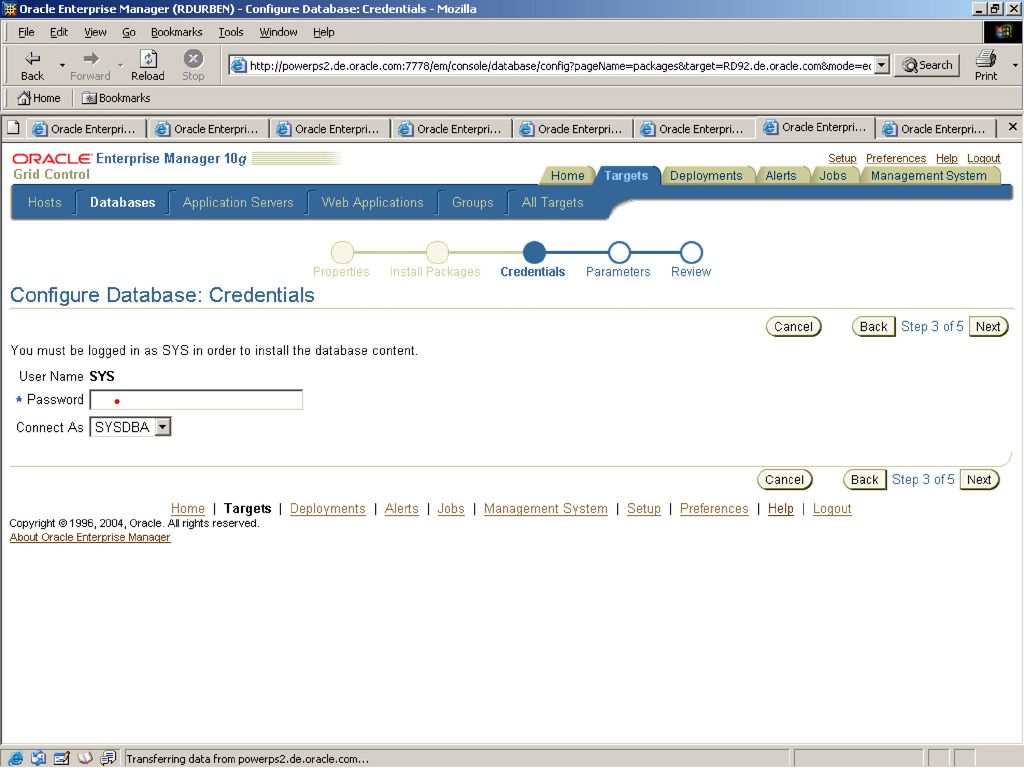Open About Oracle Enterprise Manager link
Viewport: 1024px width, 768px height.
(x=89, y=537)
